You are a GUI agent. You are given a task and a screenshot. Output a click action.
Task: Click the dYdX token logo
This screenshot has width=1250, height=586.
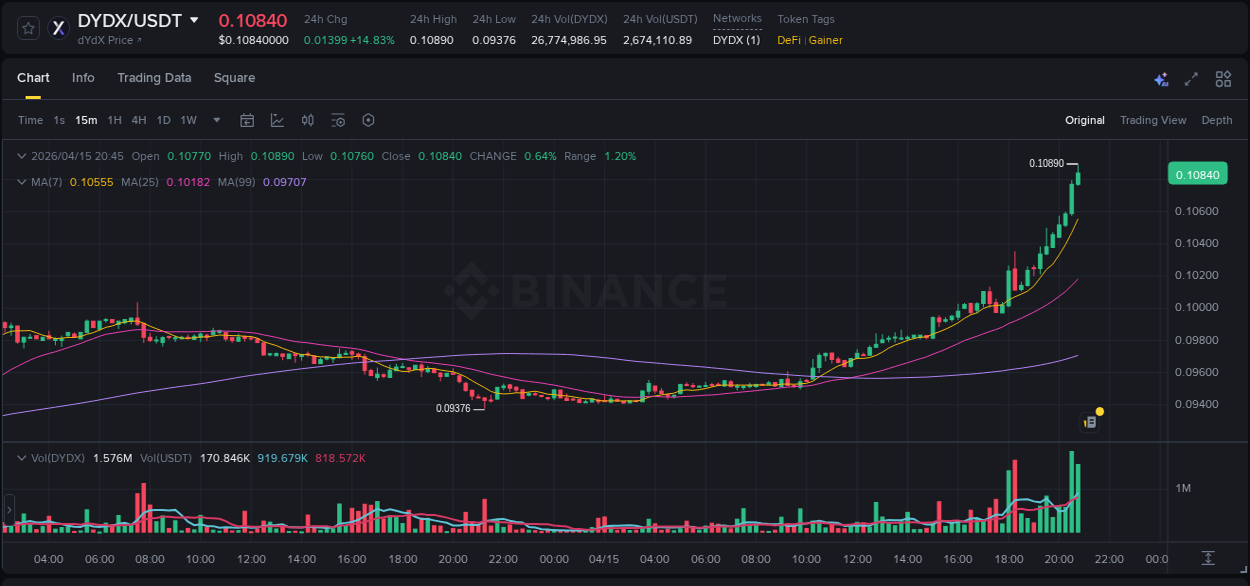pos(58,28)
